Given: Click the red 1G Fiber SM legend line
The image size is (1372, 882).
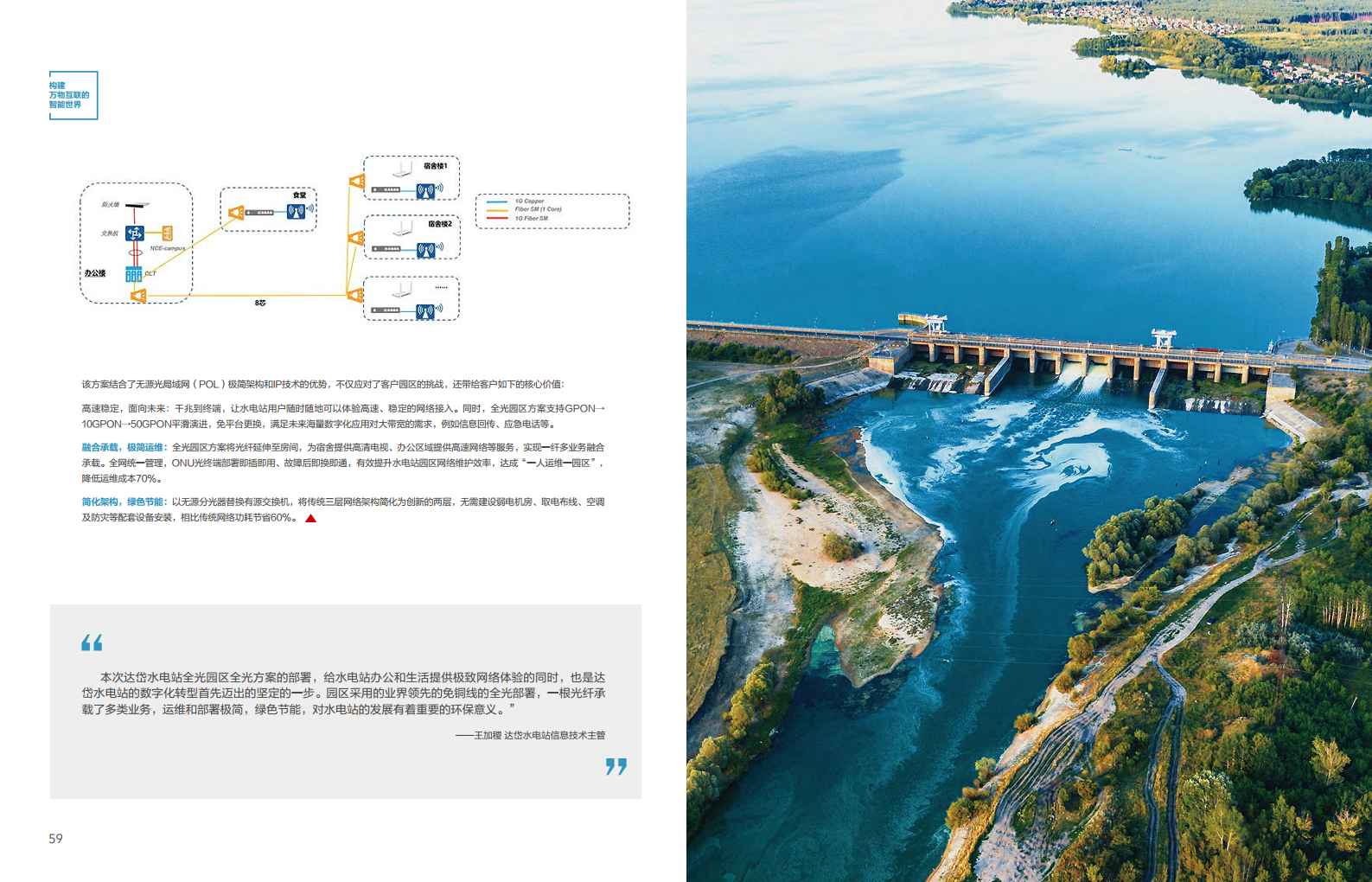Looking at the screenshot, I should [497, 218].
